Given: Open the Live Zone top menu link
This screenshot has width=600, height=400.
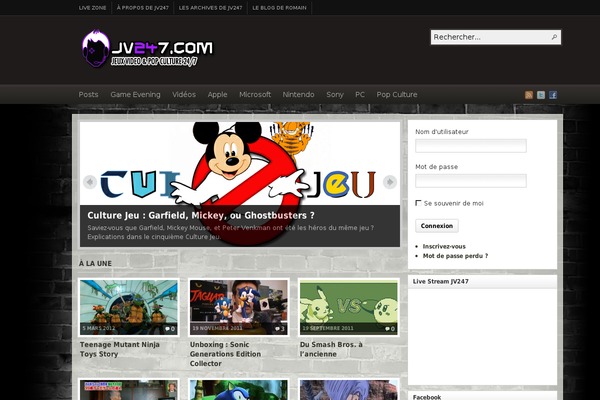Looking at the screenshot, I should click(92, 8).
